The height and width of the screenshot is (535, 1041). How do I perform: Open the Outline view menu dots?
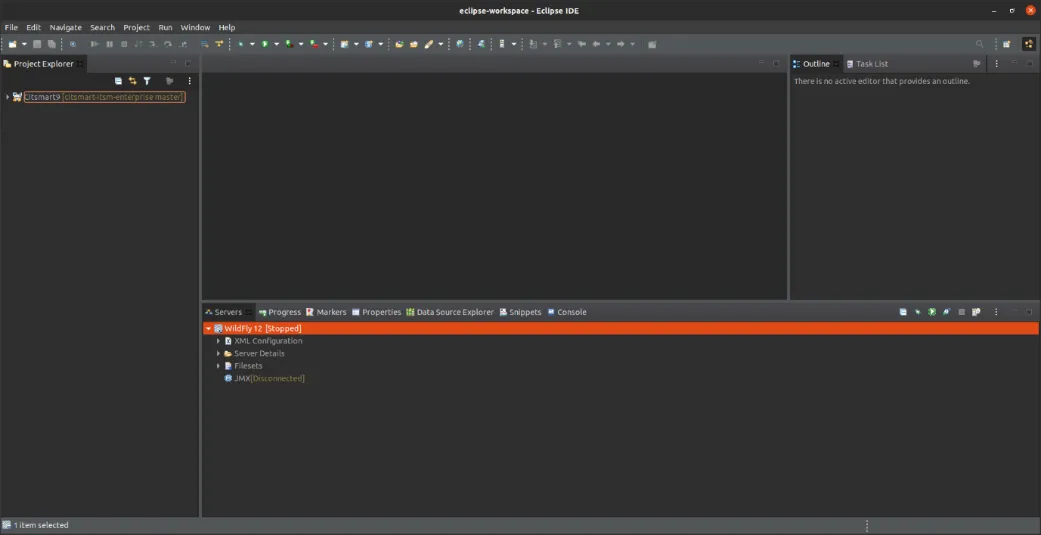[x=997, y=64]
